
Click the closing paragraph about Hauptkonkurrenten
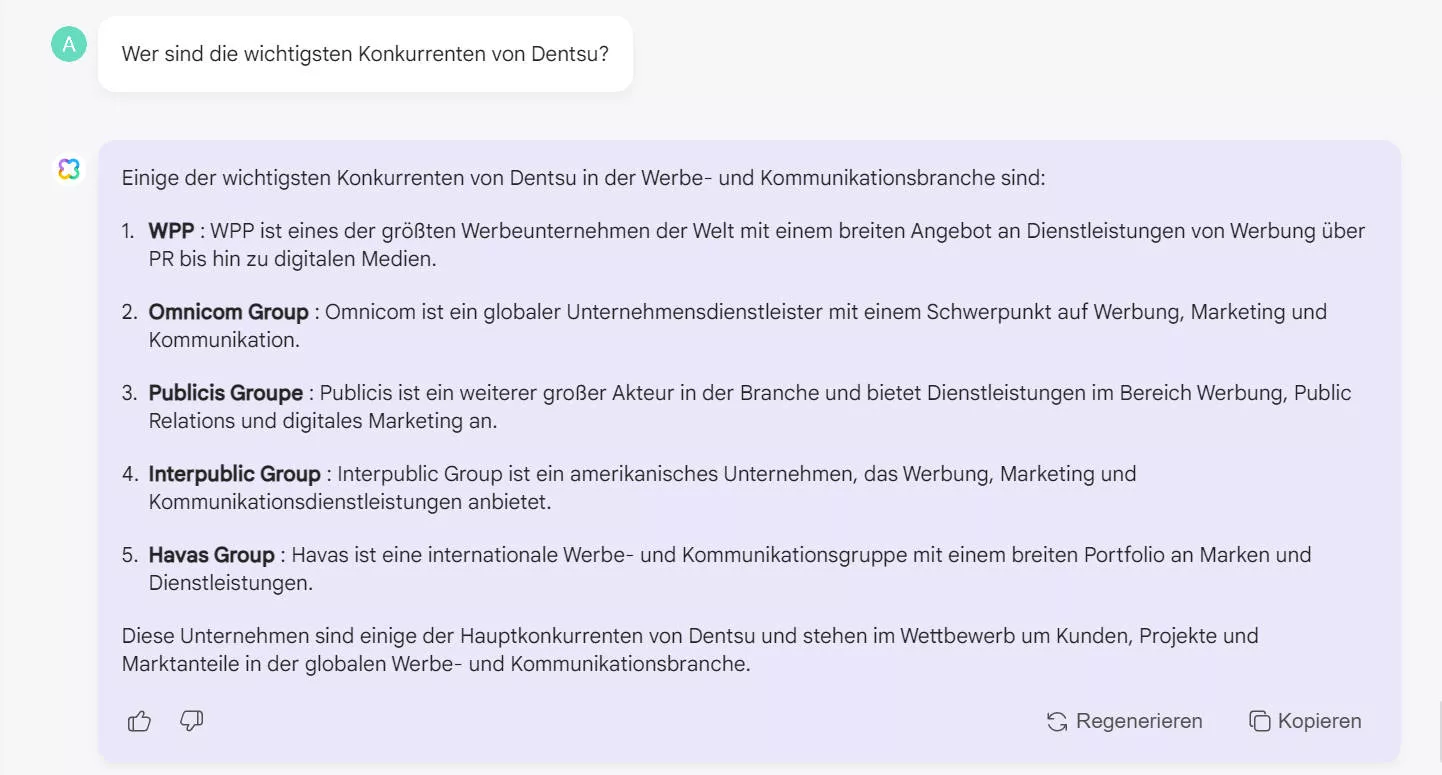pos(690,649)
